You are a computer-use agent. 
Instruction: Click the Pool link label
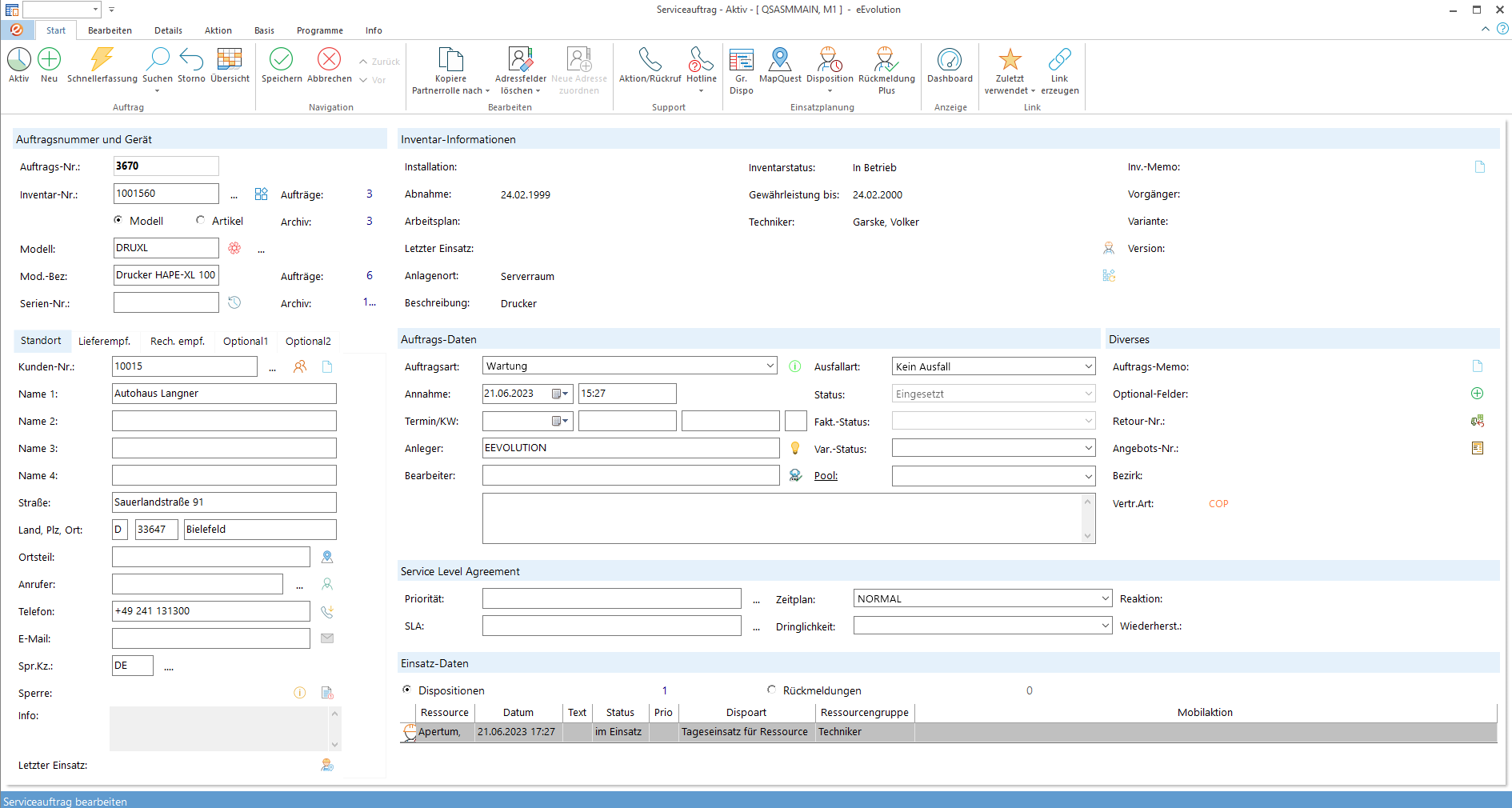coord(826,475)
